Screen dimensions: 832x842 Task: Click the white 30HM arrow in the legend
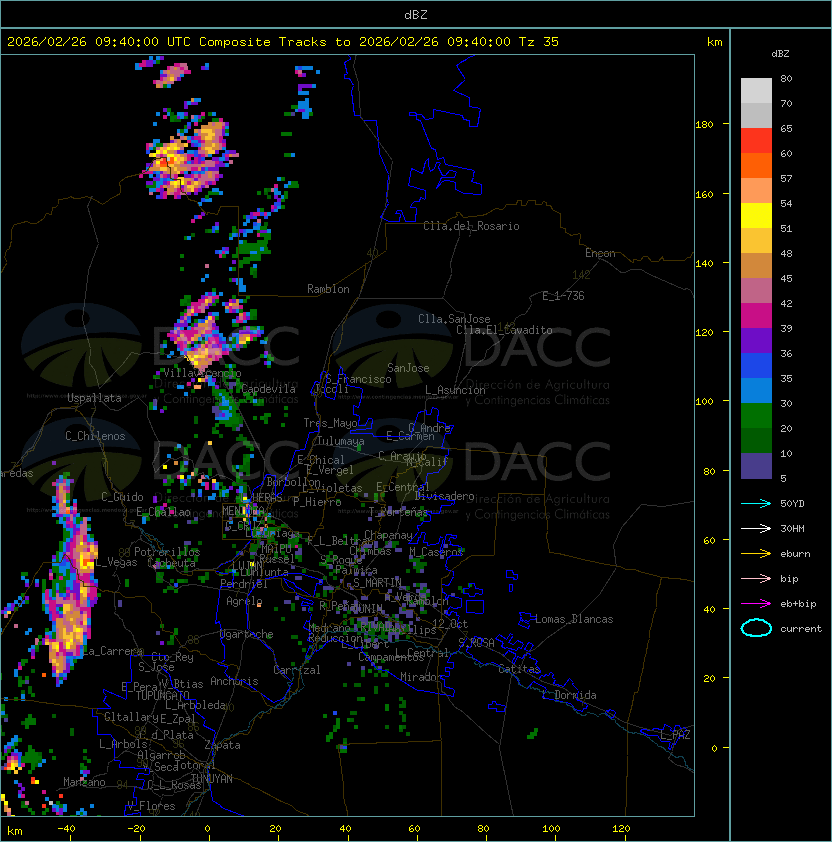tap(756, 528)
